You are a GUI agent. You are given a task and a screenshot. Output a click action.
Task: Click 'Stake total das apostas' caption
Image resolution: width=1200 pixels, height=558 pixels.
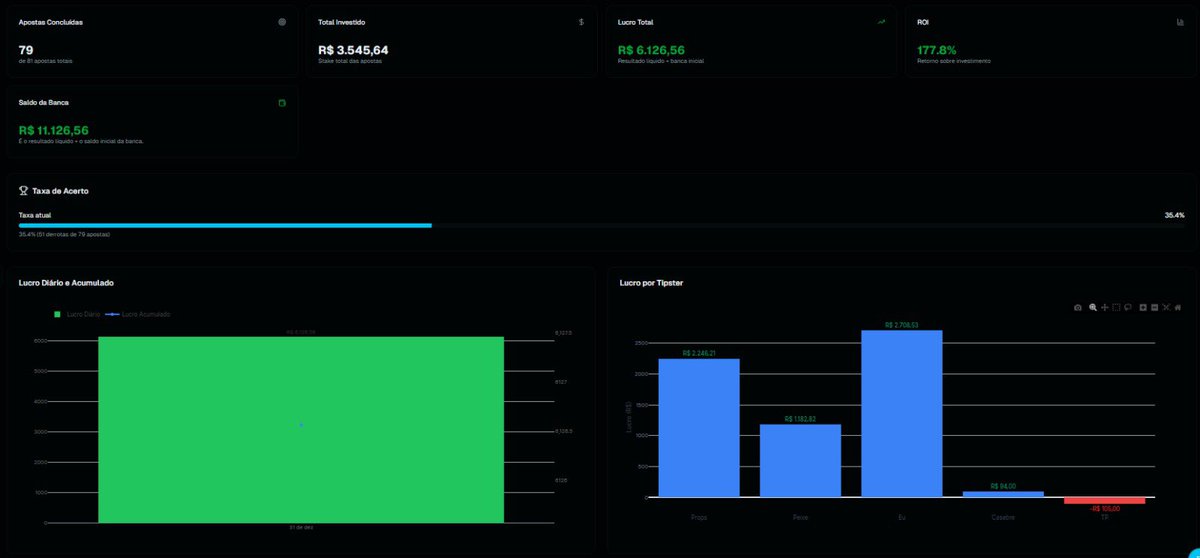coord(350,61)
